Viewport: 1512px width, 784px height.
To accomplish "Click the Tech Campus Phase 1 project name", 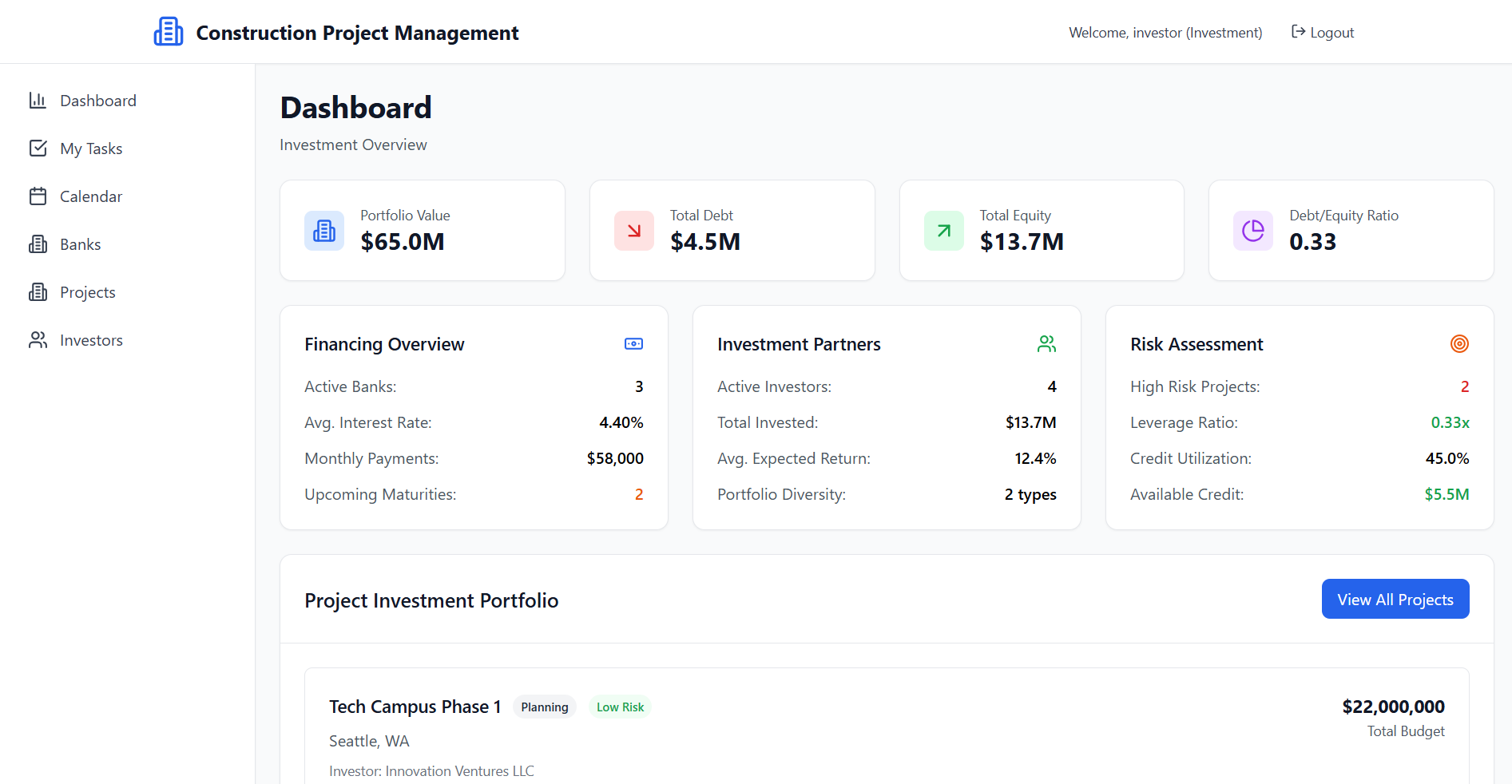I will [x=415, y=707].
